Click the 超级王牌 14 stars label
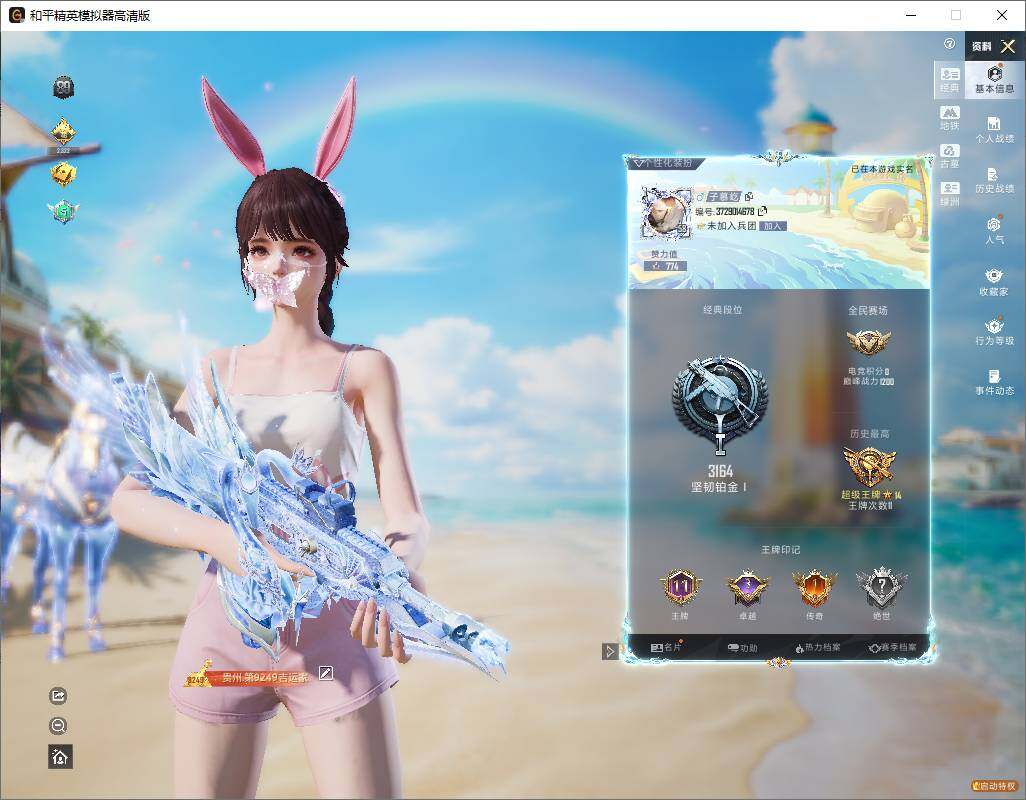This screenshot has height=800, width=1026. [x=871, y=495]
